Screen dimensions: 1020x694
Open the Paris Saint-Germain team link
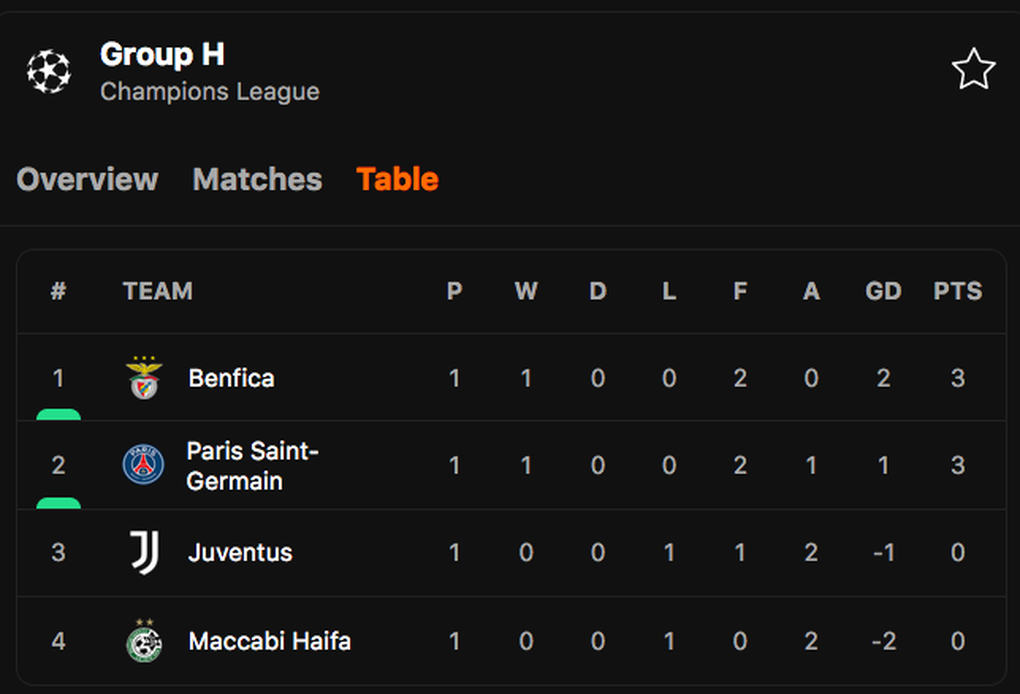click(x=252, y=466)
